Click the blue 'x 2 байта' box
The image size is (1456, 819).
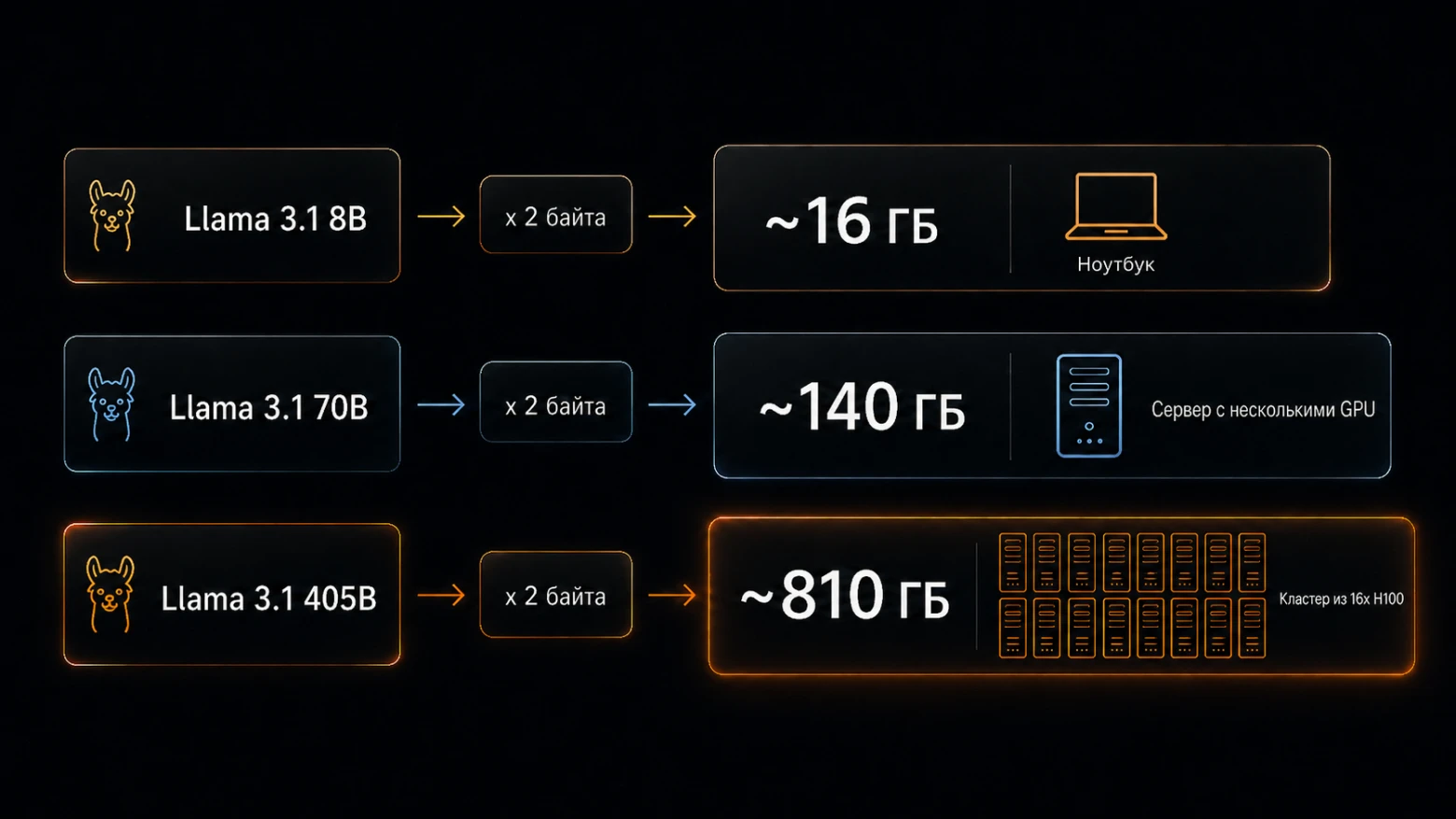(556, 402)
